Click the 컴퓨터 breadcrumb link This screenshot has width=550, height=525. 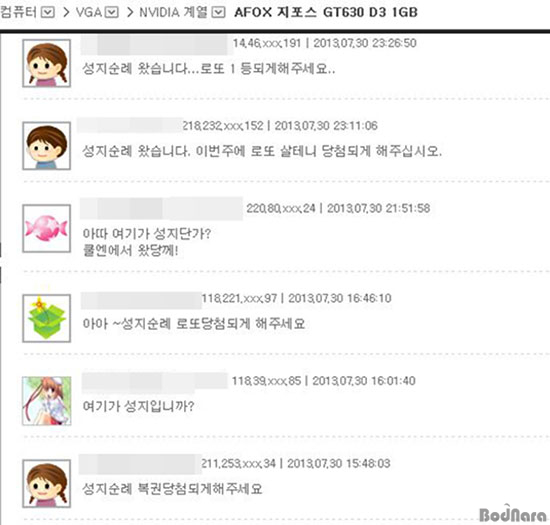(x=18, y=12)
